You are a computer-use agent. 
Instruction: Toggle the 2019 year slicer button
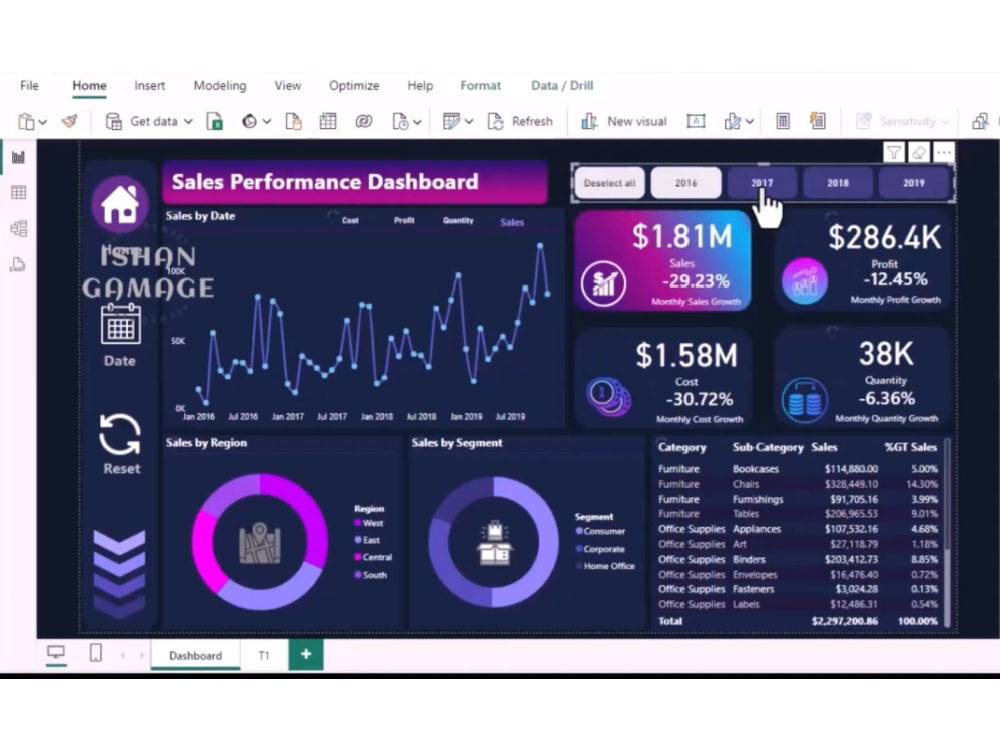click(x=914, y=183)
